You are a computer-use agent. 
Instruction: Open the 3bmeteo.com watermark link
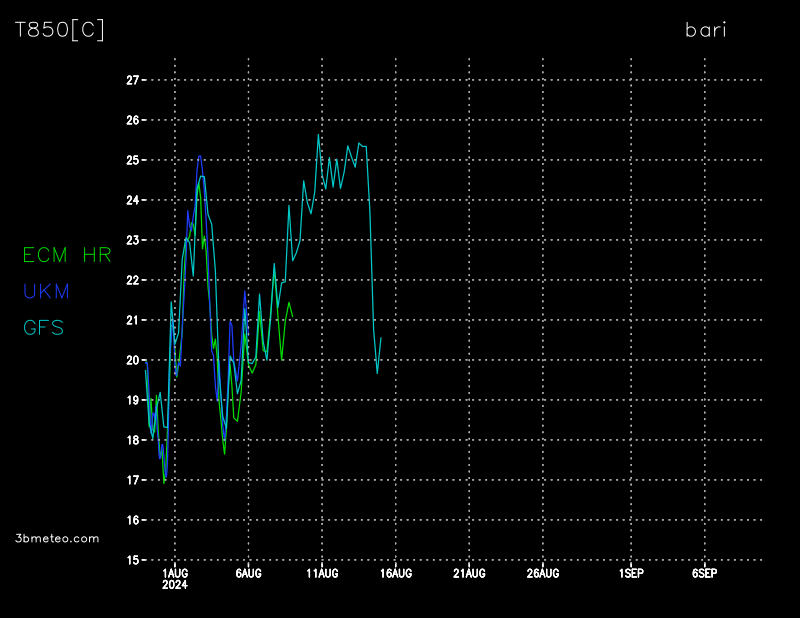pos(58,538)
